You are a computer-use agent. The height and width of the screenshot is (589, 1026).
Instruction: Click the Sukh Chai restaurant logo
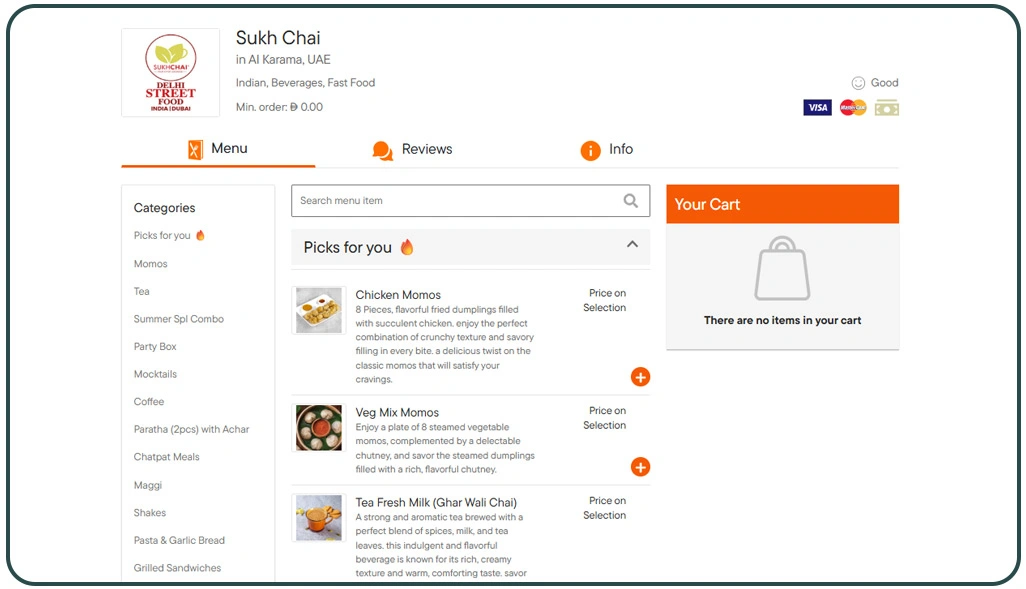170,71
